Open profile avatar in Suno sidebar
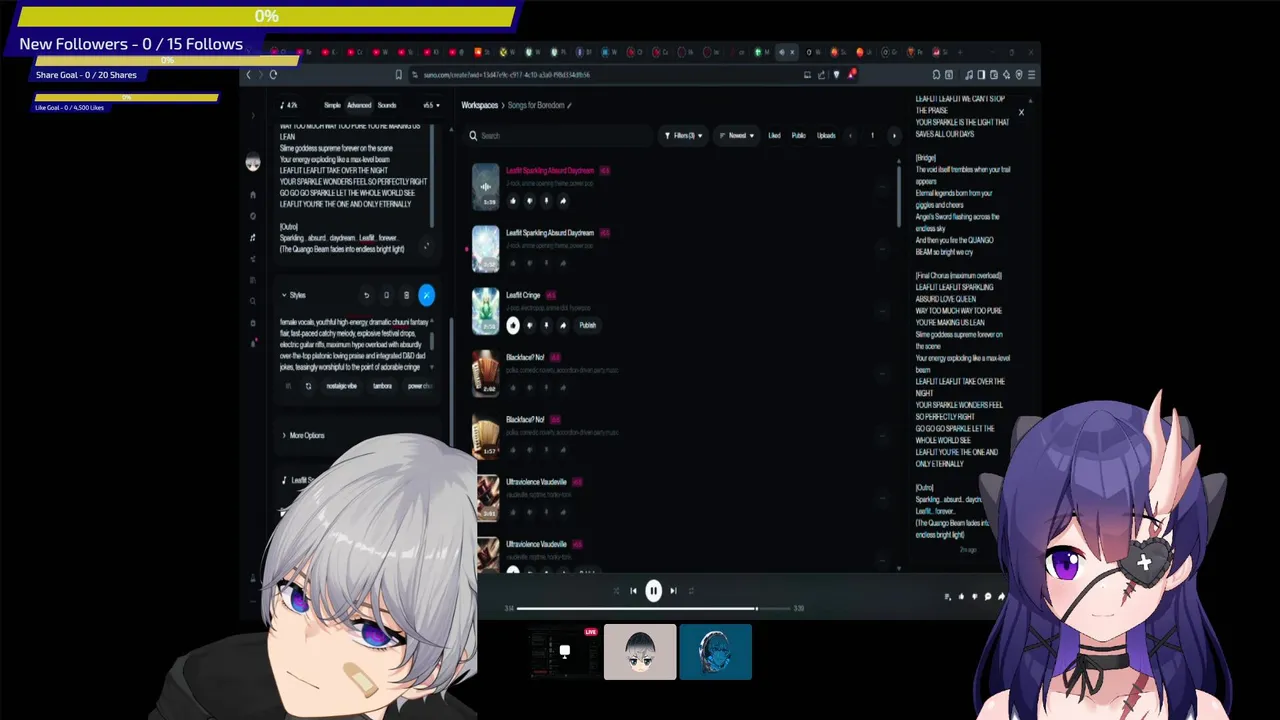 point(253,164)
